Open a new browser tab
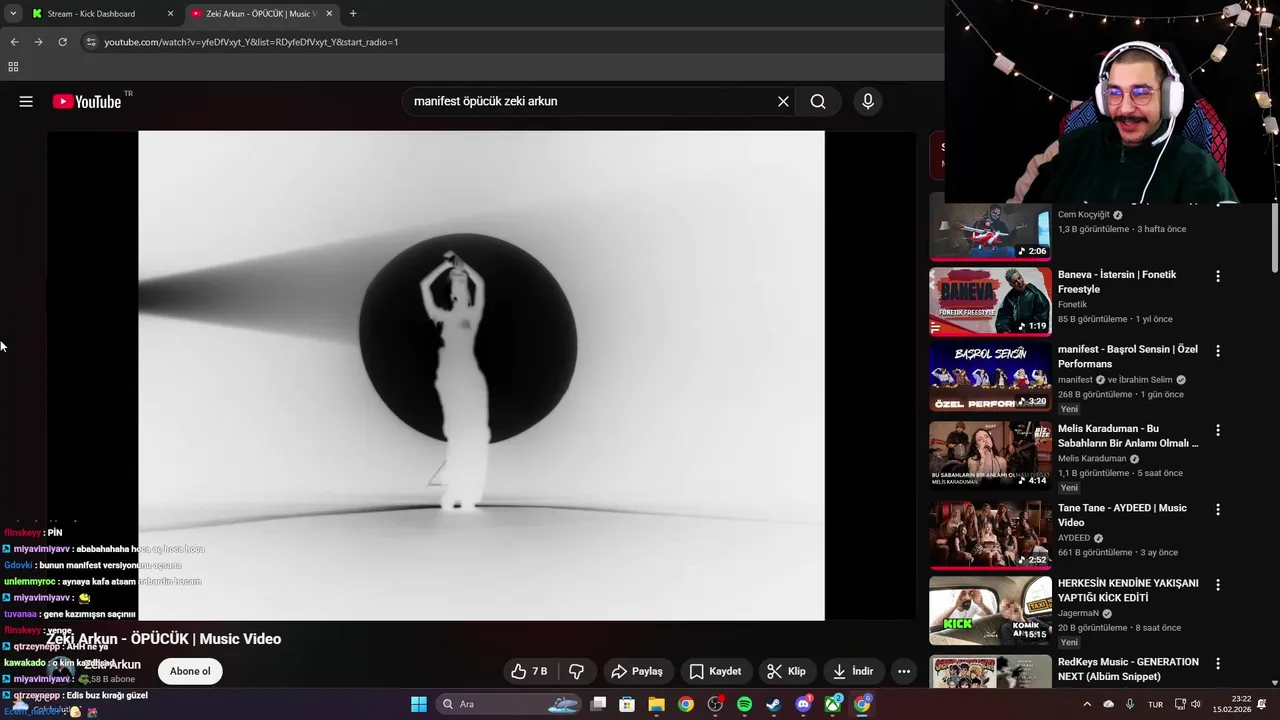Screen dimensions: 1280x720 click(353, 14)
